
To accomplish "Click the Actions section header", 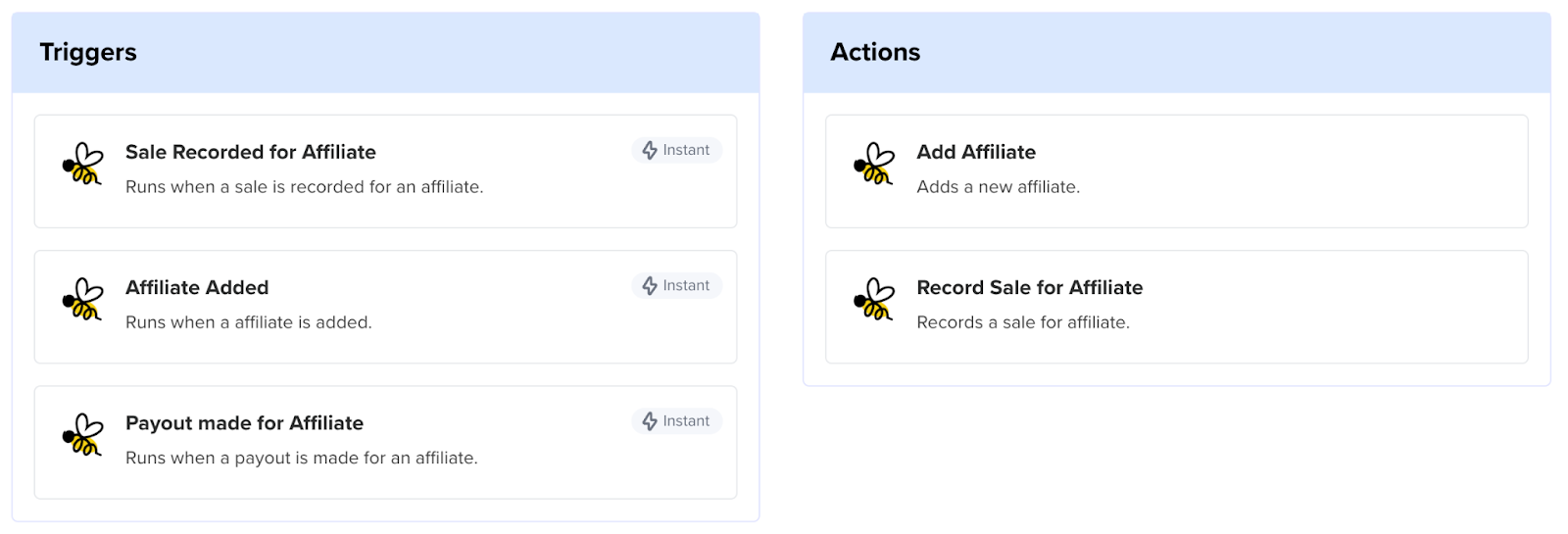I will 875,52.
